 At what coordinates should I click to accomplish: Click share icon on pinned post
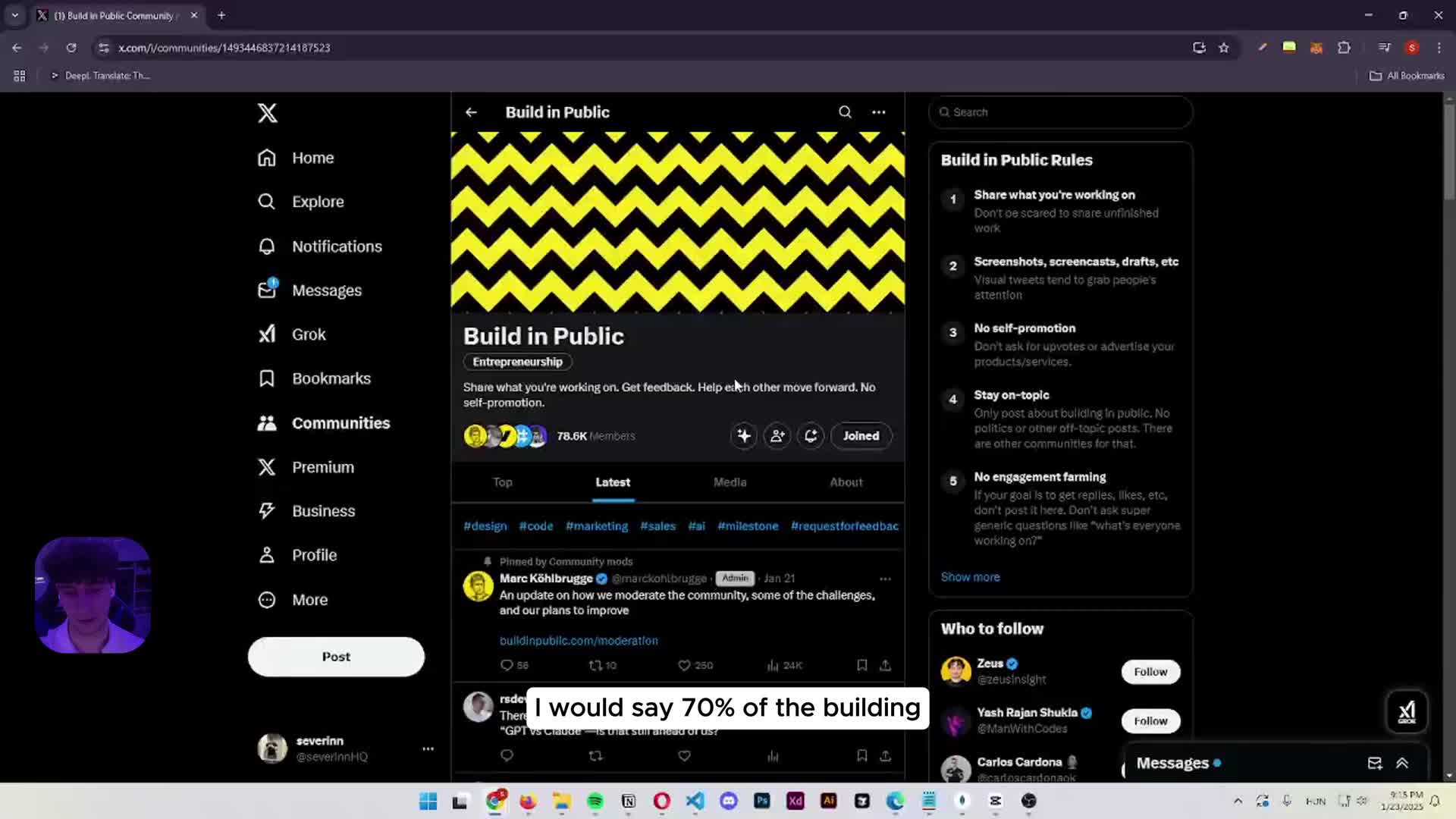885,665
